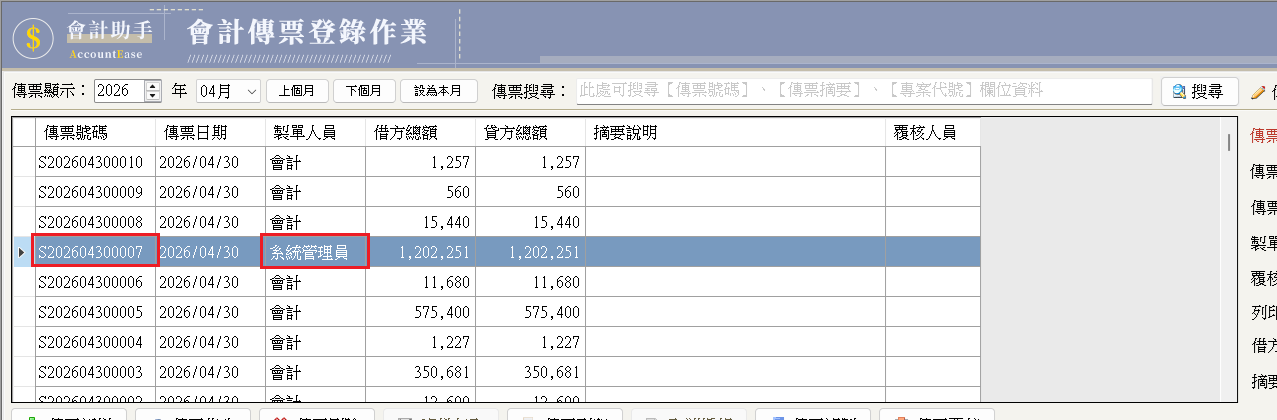Click the year field showing 2026
The image size is (1277, 420).
click(x=119, y=91)
